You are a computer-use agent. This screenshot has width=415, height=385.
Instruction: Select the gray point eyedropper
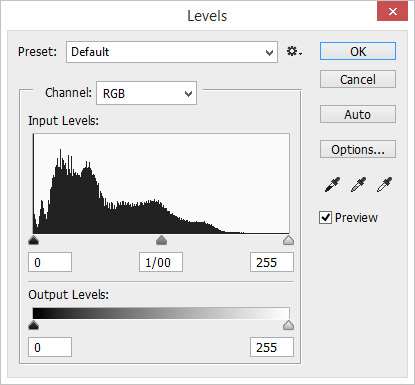tap(358, 184)
